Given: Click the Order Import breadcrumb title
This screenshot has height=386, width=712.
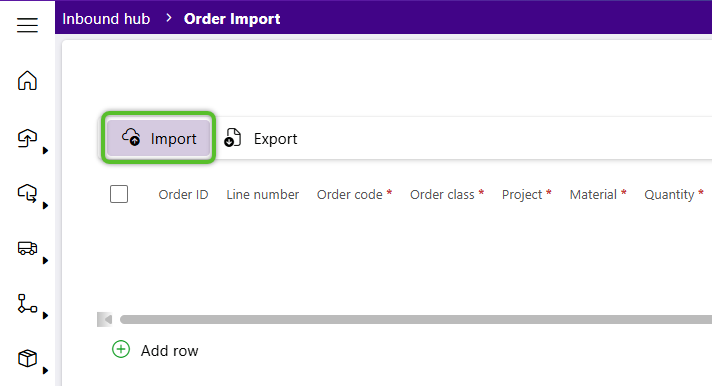Looking at the screenshot, I should coord(232,19).
